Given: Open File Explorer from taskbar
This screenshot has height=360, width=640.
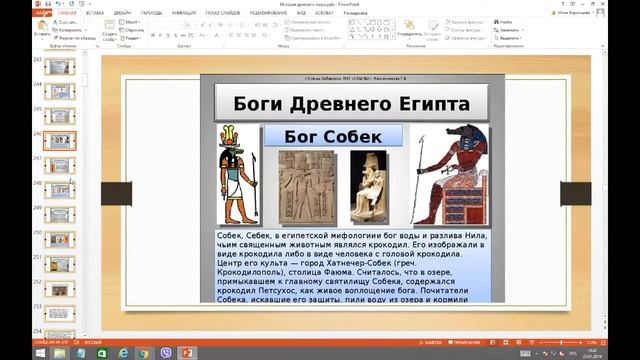Looking at the screenshot, I should coord(60,353).
